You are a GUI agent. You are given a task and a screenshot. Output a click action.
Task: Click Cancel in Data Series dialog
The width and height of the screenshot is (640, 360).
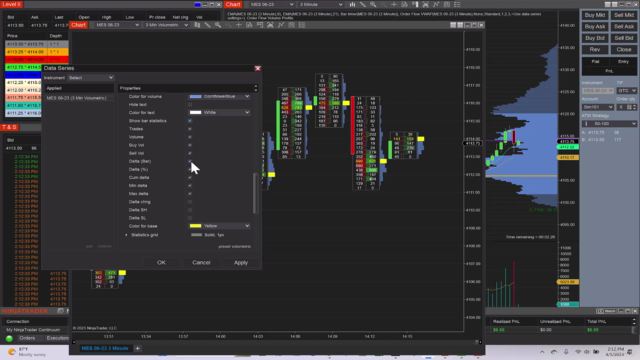point(201,262)
